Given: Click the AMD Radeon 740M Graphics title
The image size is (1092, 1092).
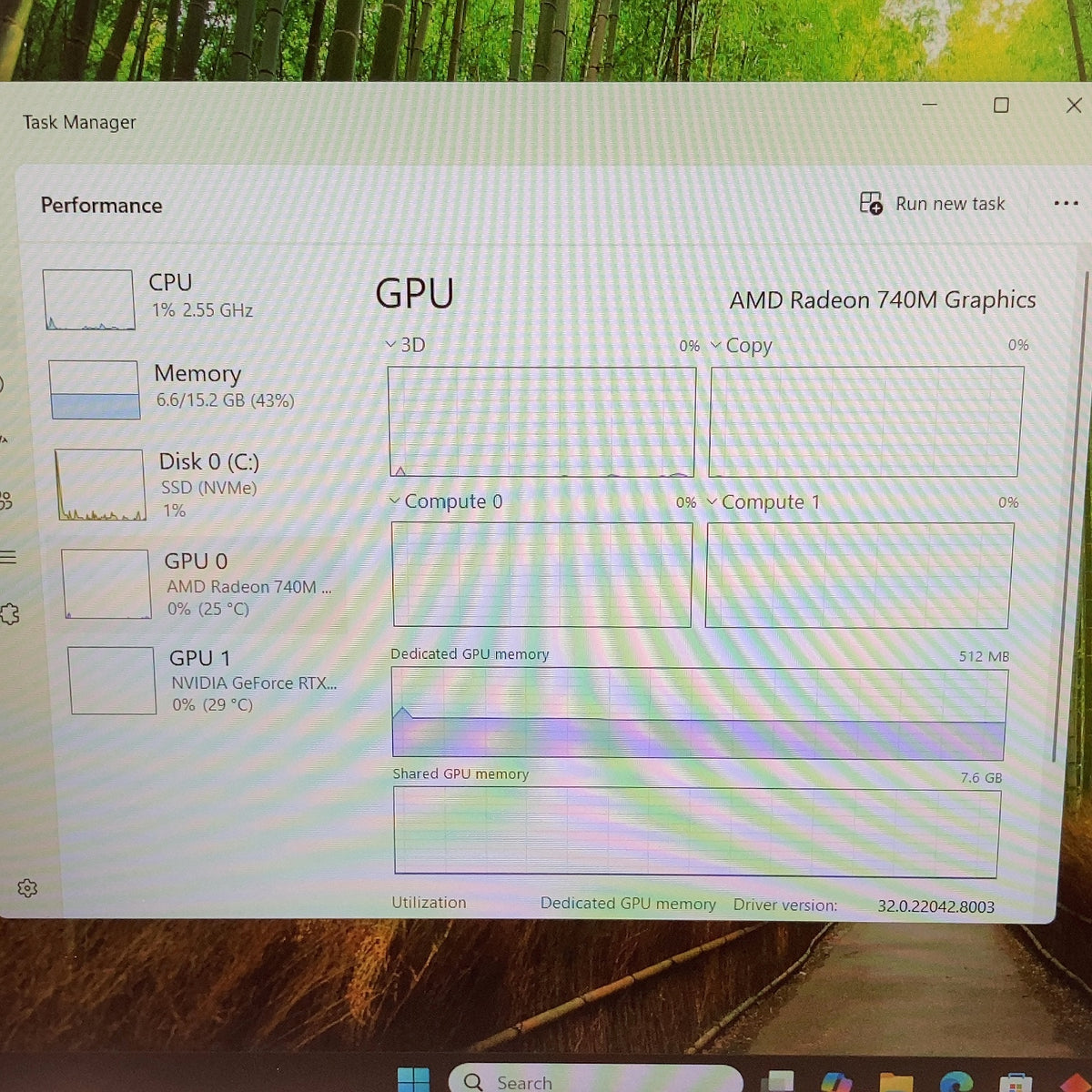Looking at the screenshot, I should (x=883, y=299).
